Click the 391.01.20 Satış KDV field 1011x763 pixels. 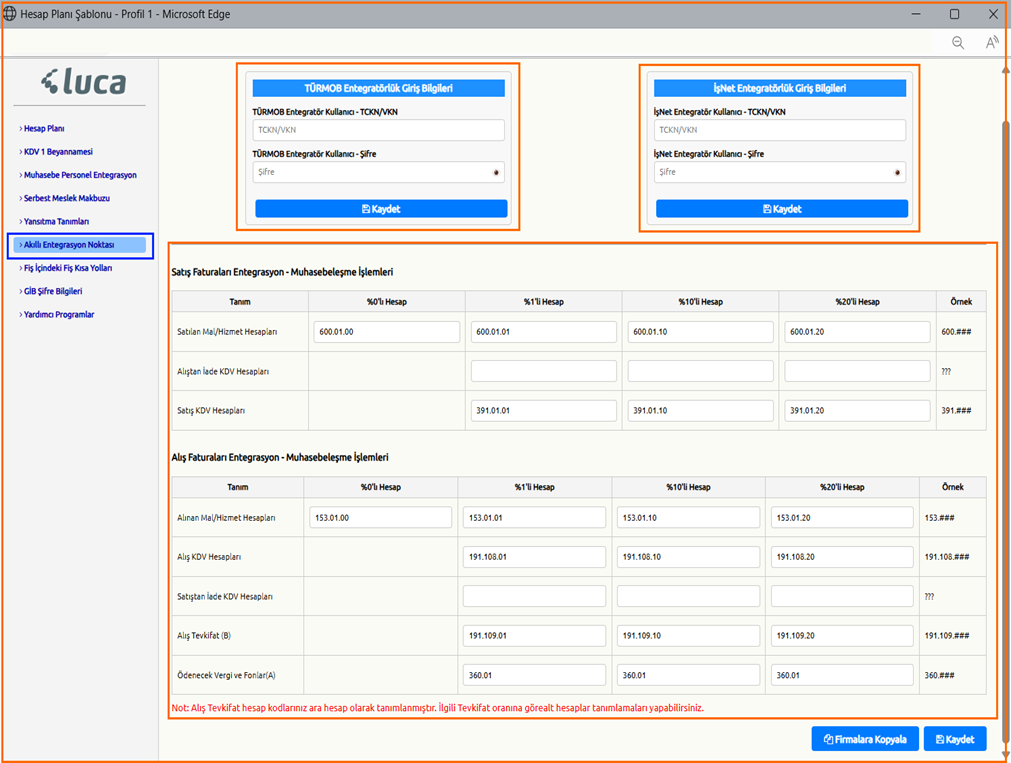point(857,410)
